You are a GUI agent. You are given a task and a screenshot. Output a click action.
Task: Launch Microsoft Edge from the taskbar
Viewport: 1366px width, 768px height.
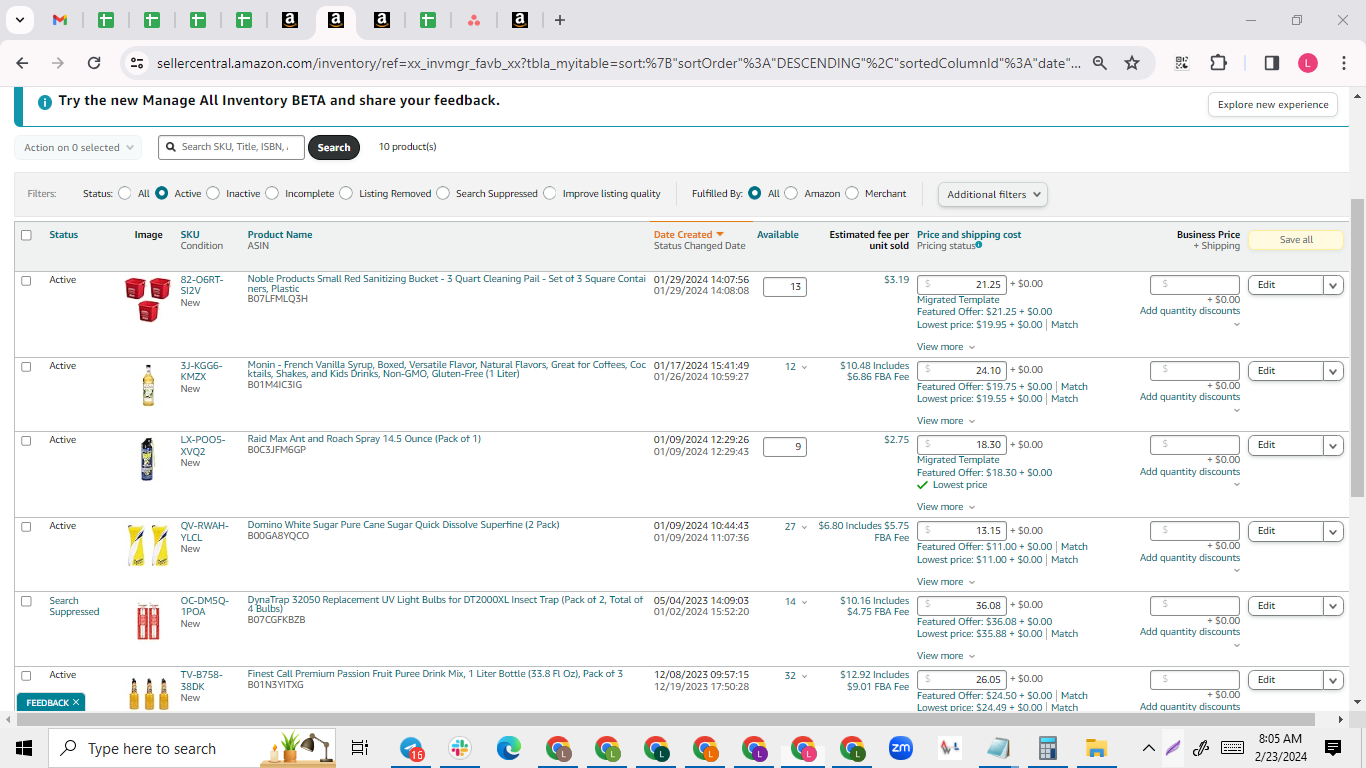click(x=509, y=748)
